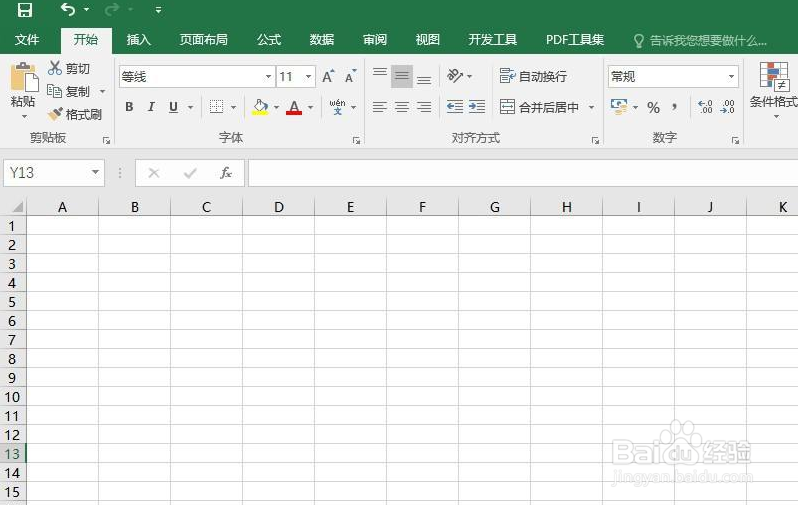Apply the red font color A
Image resolution: width=798 pixels, height=505 pixels.
pos(294,107)
